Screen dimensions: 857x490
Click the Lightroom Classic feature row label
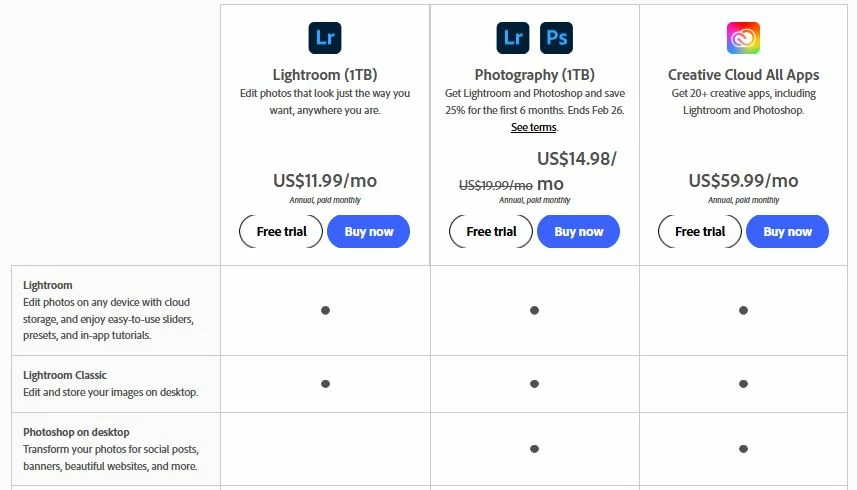[64, 375]
